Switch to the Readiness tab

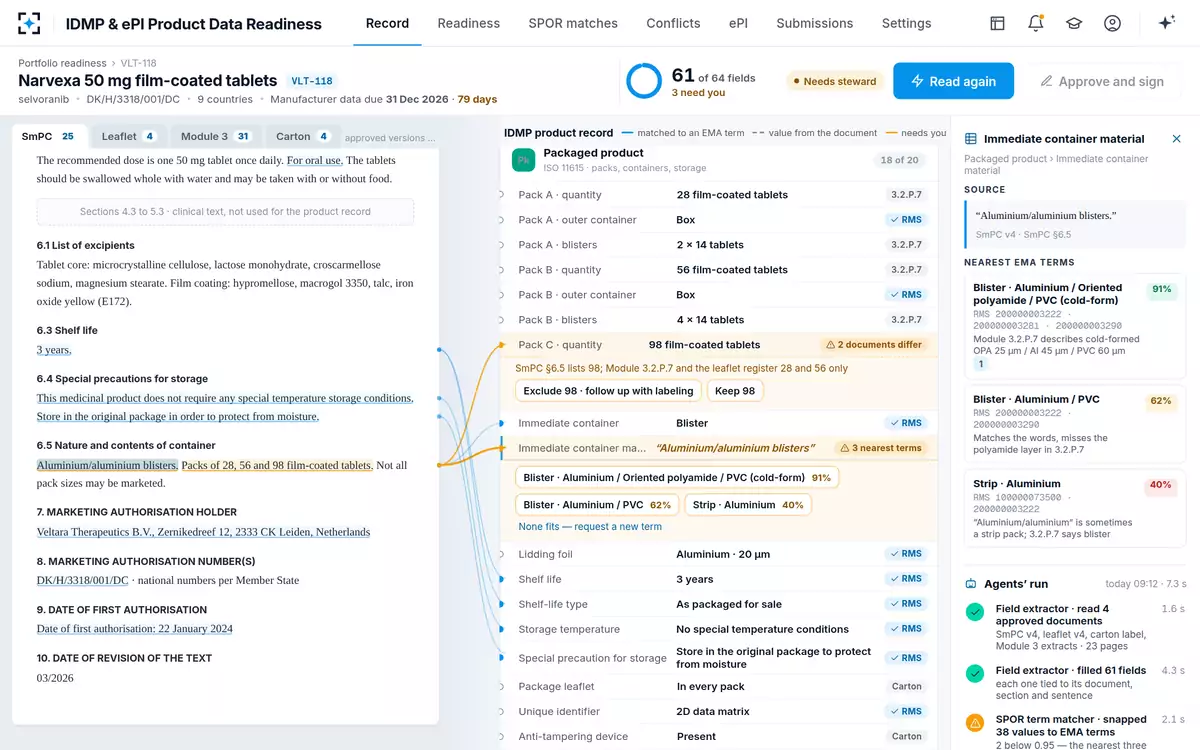tap(468, 23)
